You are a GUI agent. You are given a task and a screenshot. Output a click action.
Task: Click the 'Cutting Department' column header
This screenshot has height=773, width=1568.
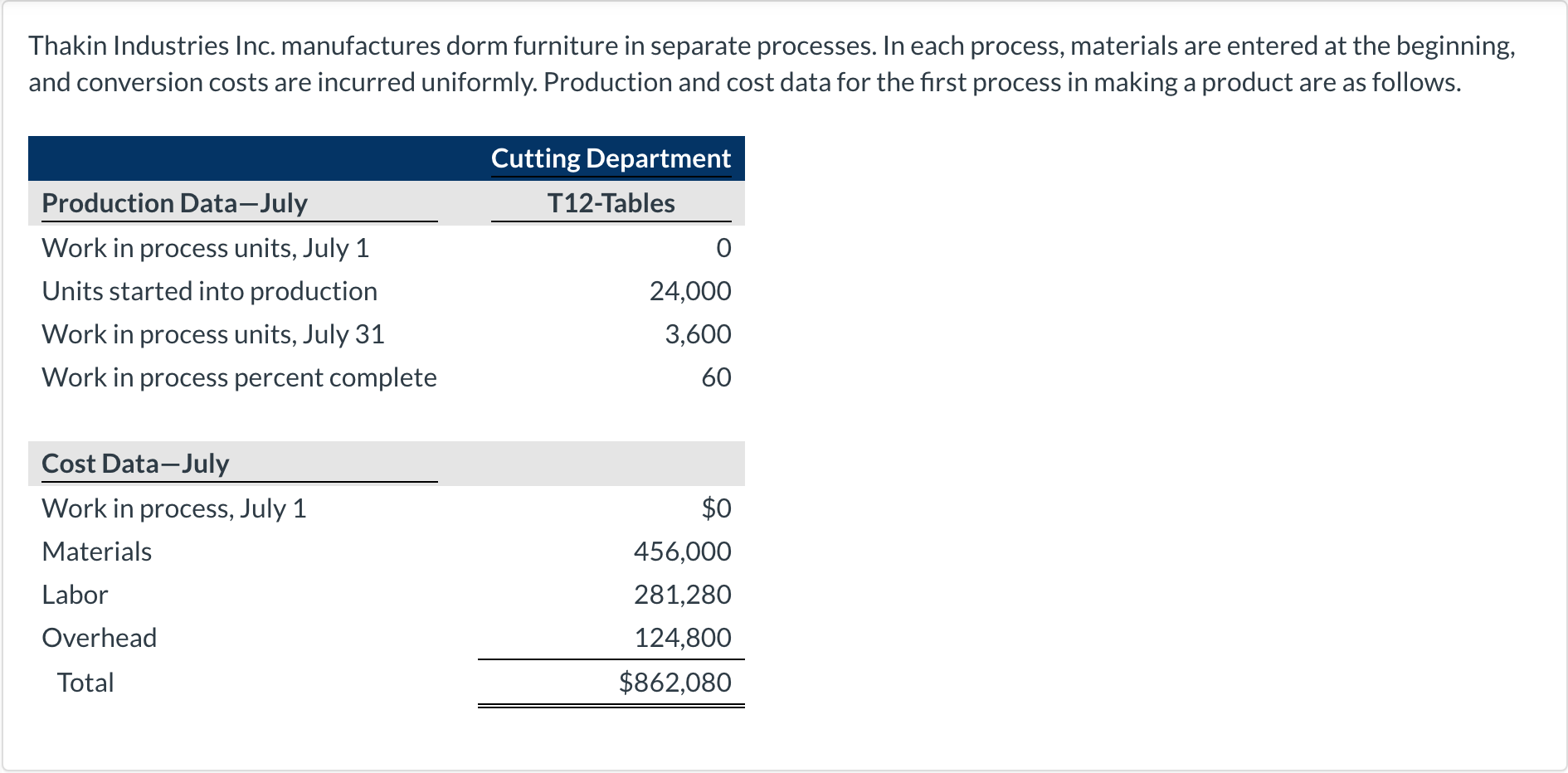click(x=611, y=158)
